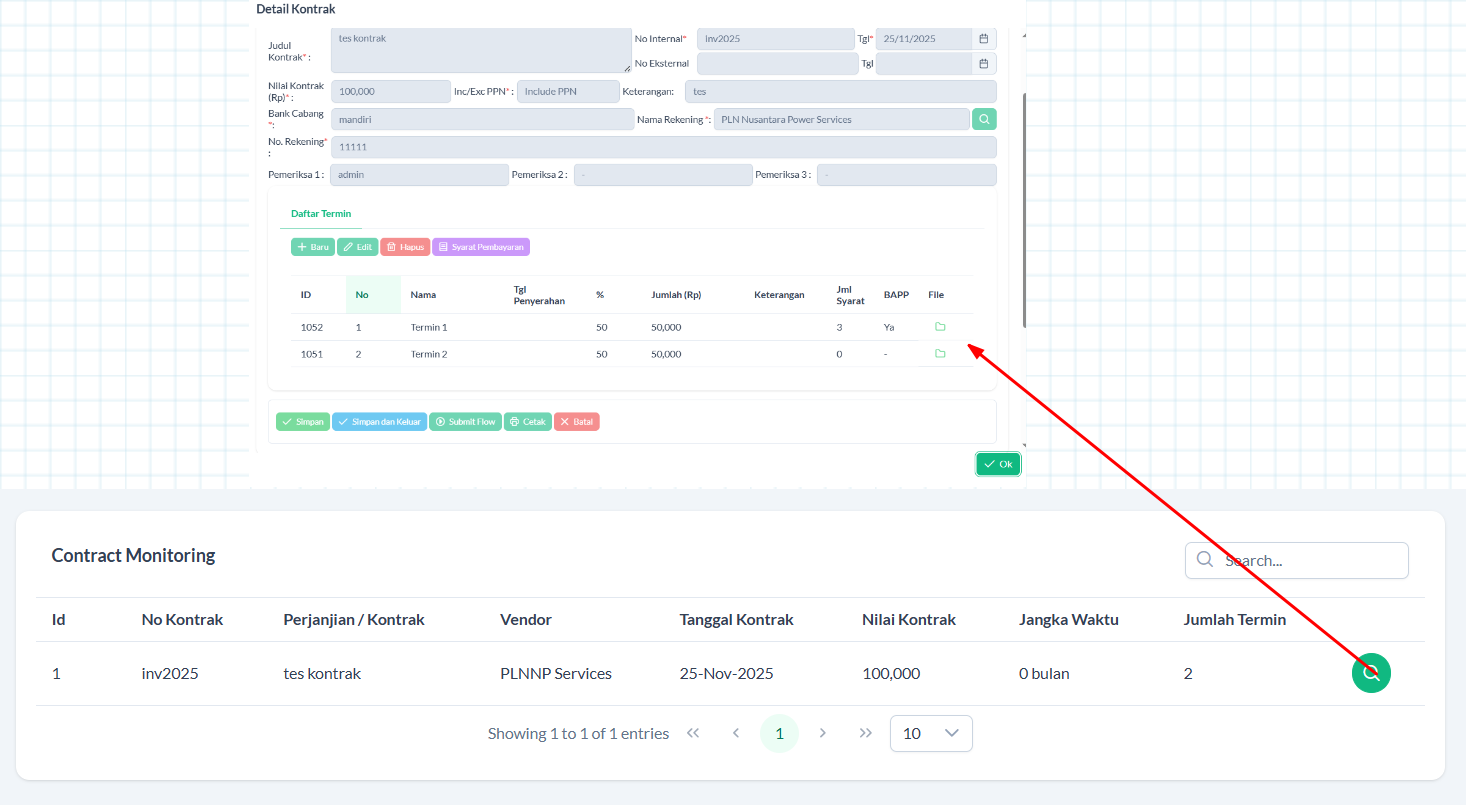Click the Detail Kontrak vertical scrollbar
Image resolution: width=1466 pixels, height=805 pixels.
[x=1023, y=210]
